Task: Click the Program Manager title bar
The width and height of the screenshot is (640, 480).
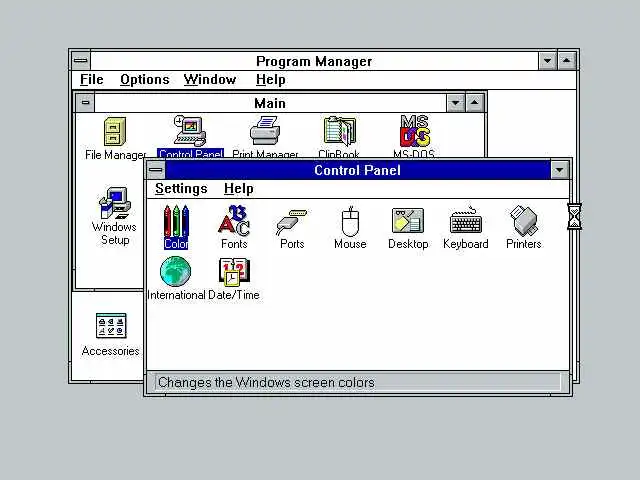Action: 314,61
